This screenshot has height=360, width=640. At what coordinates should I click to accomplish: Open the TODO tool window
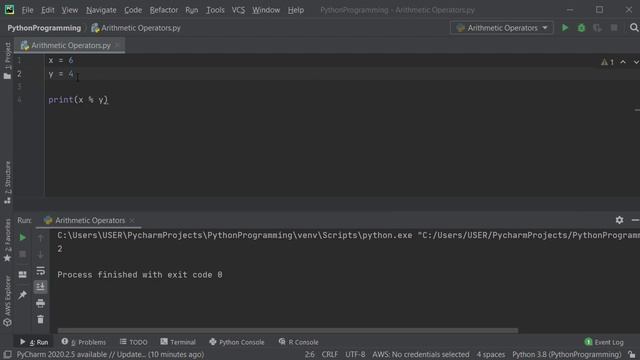[x=133, y=342]
